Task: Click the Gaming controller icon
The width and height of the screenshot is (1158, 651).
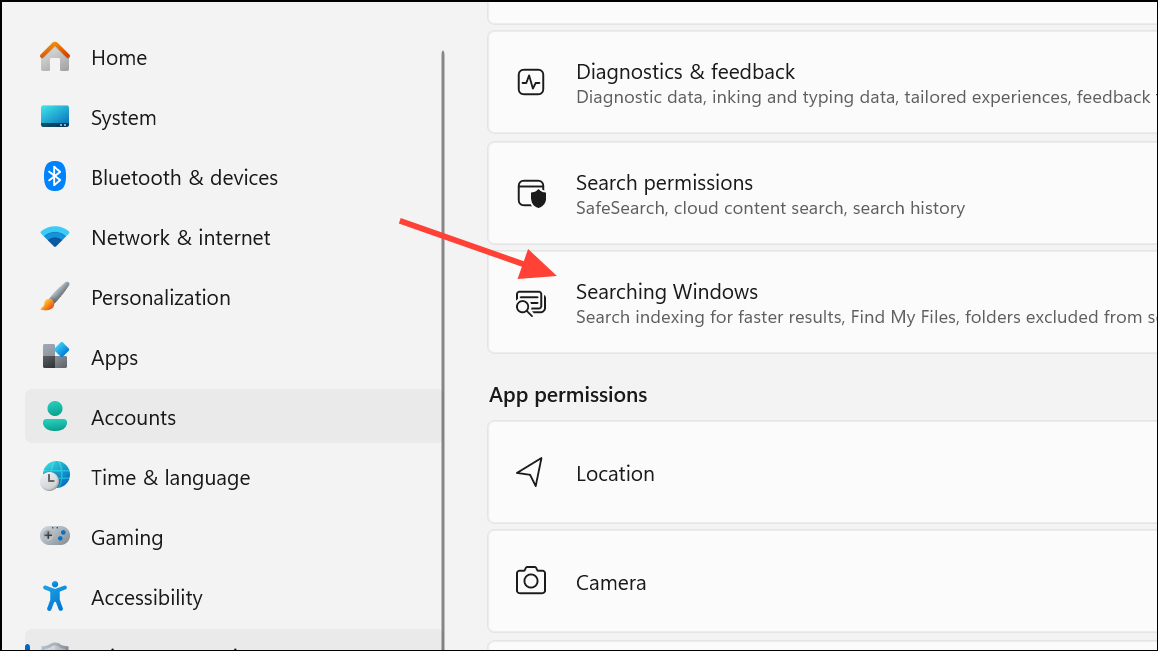Action: (x=55, y=536)
